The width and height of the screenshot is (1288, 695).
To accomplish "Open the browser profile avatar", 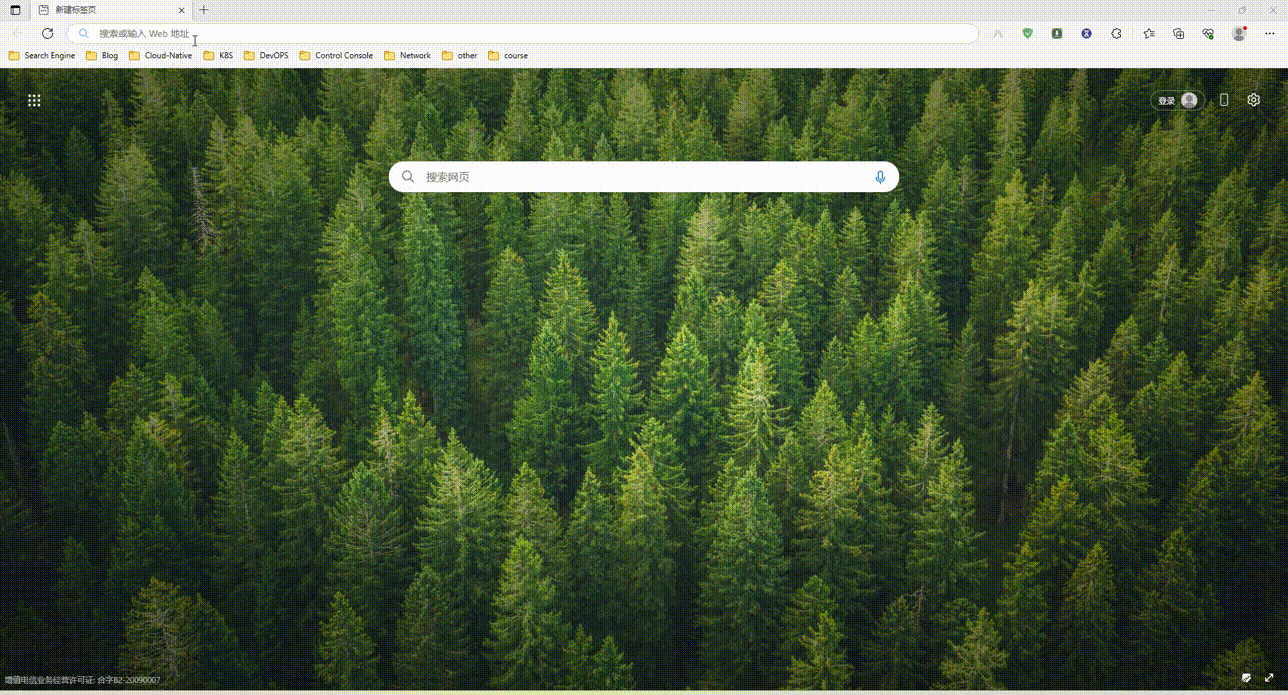I will [1239, 33].
